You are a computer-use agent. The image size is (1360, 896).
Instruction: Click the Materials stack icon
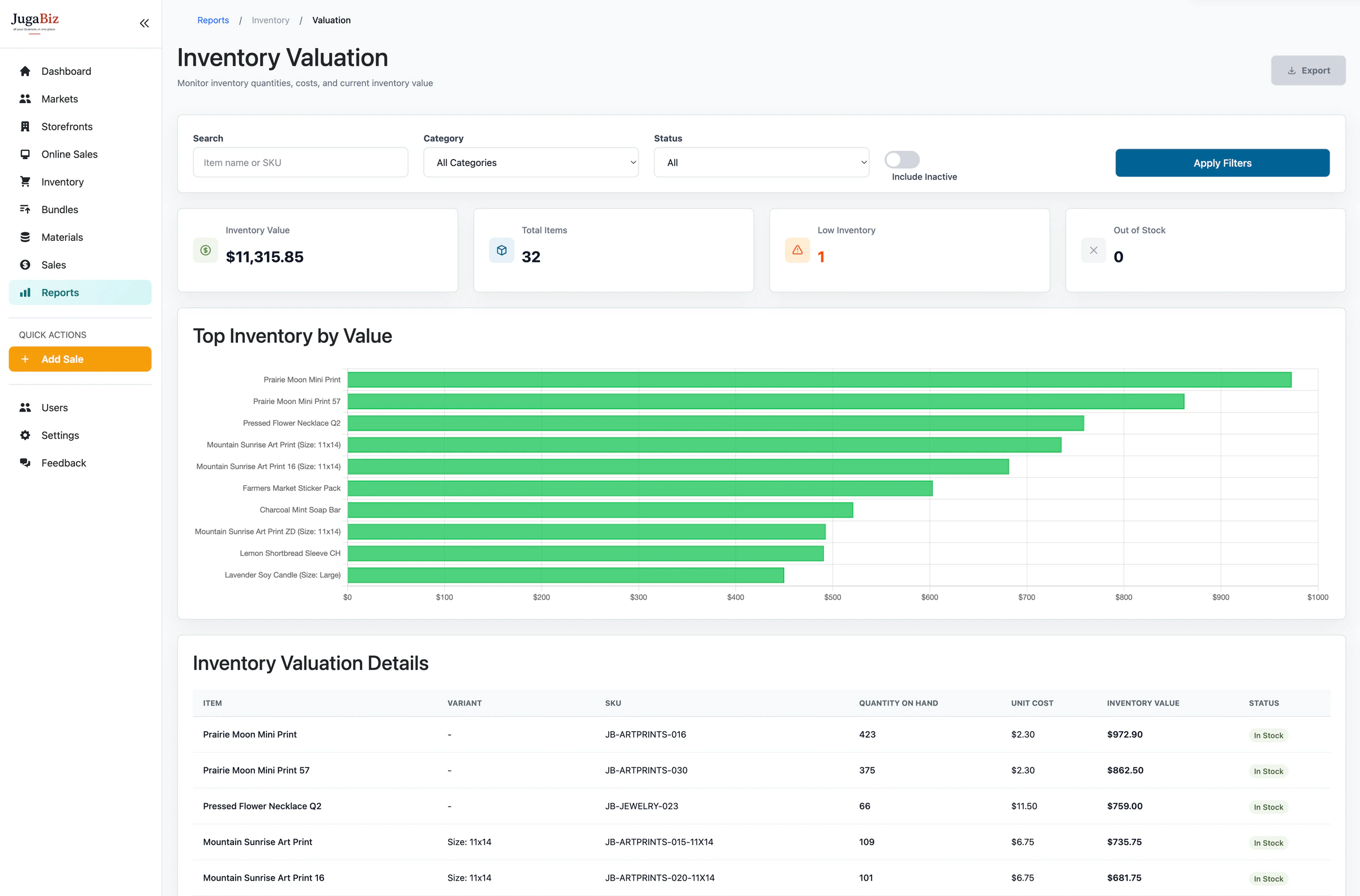[x=25, y=237]
